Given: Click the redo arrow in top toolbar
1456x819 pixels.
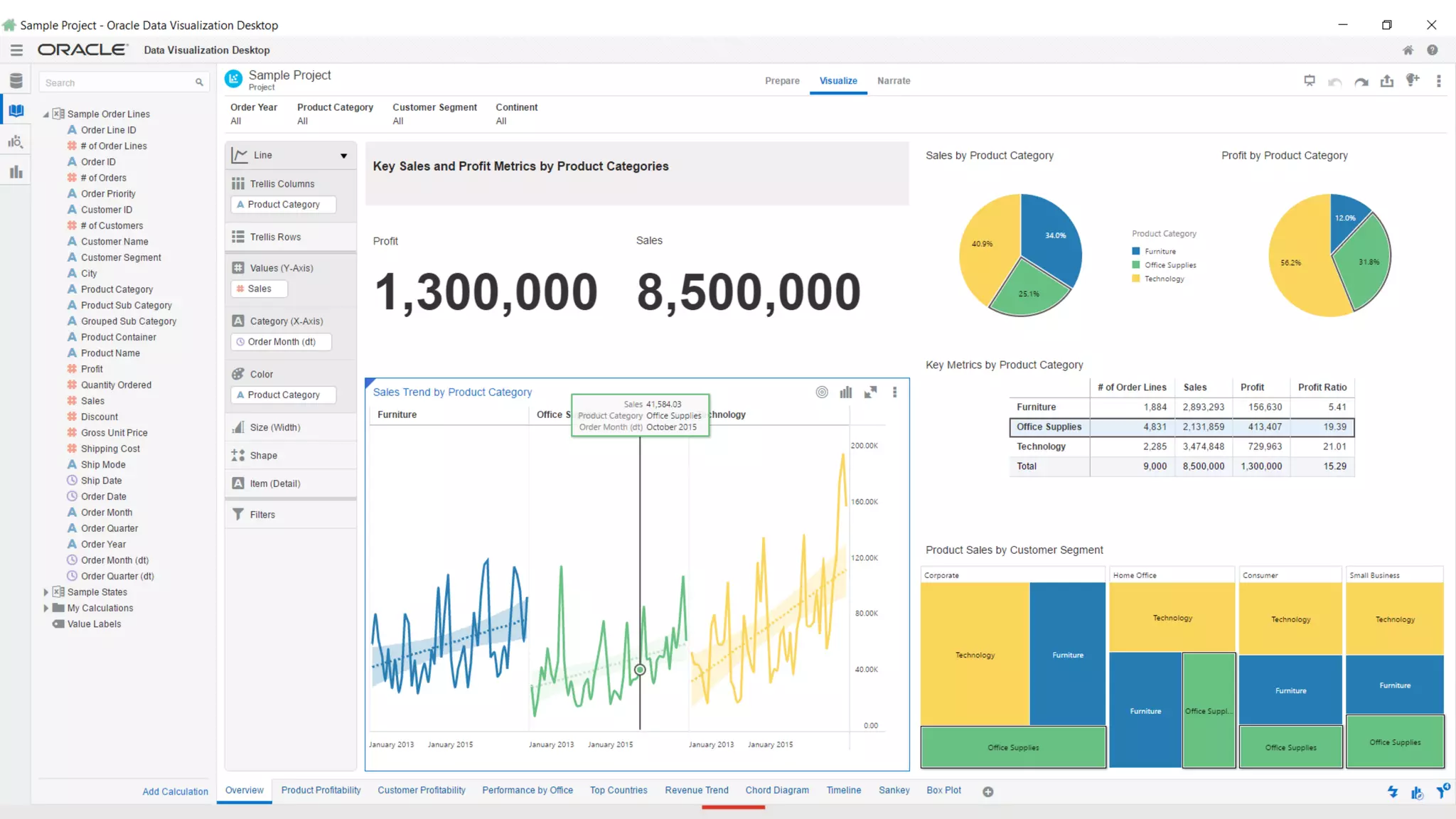Looking at the screenshot, I should point(1361,81).
